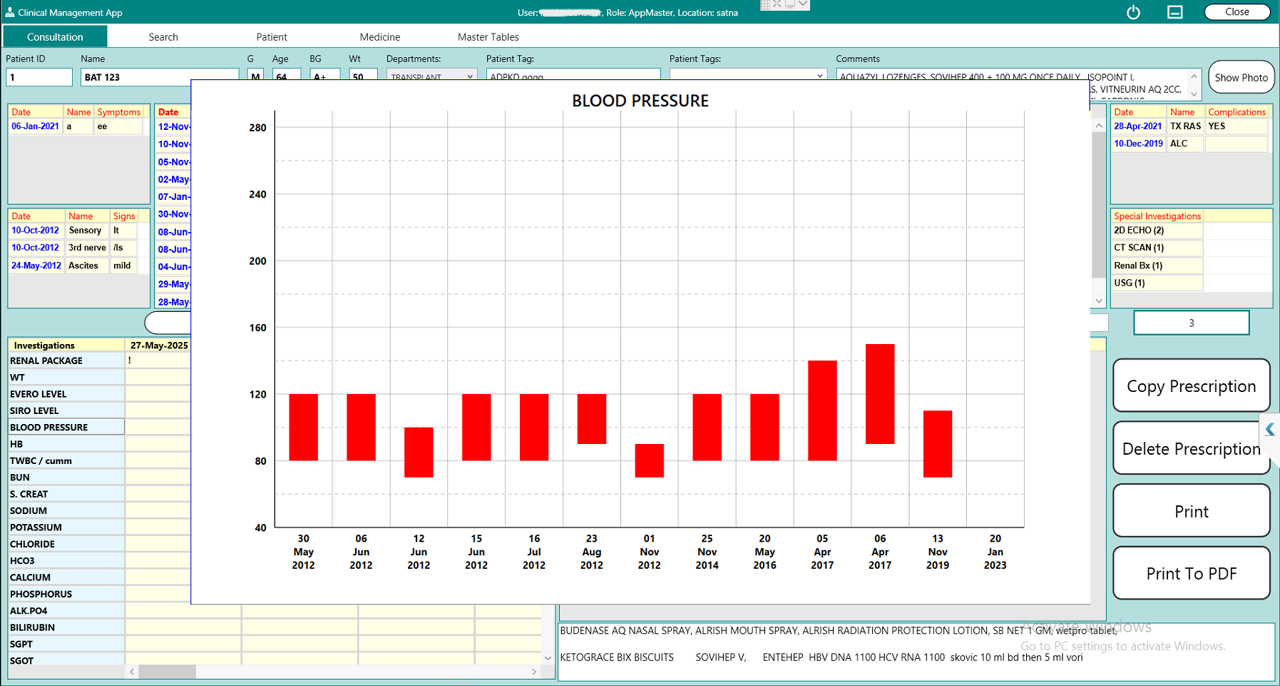Open the Renal Bx (1) entry
The width and height of the screenshot is (1280, 686).
(x=1157, y=265)
